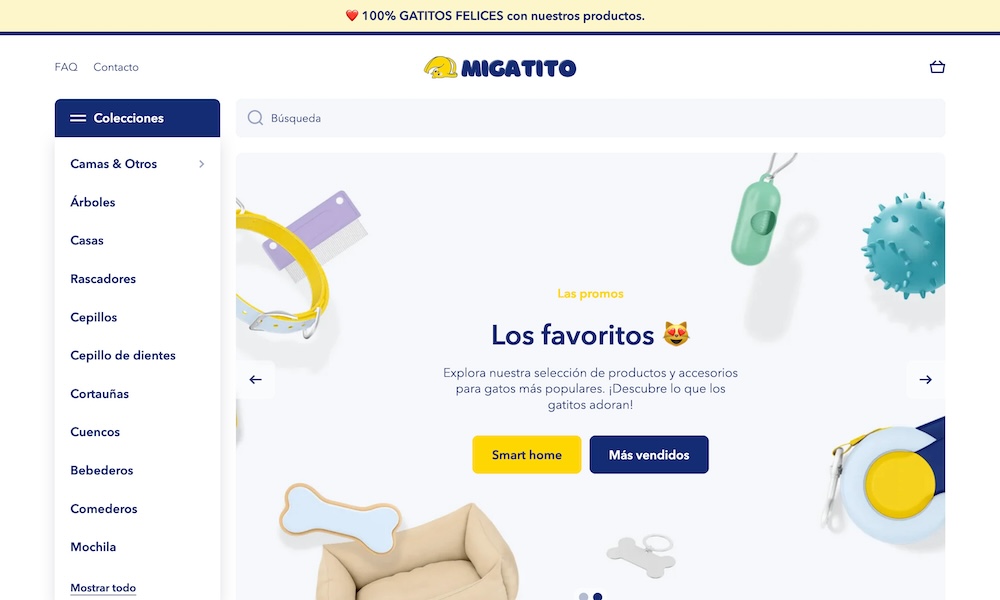Viewport: 1000px width, 600px height.
Task: Show all collections via Mostrar todo
Action: pos(103,587)
